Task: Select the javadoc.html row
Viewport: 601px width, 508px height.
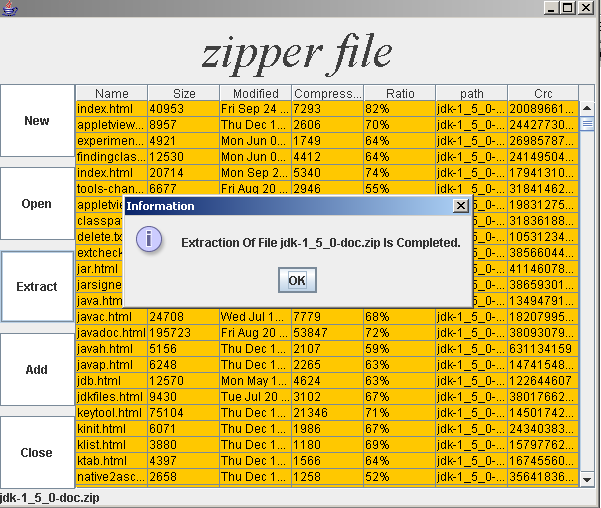Action: coord(111,333)
